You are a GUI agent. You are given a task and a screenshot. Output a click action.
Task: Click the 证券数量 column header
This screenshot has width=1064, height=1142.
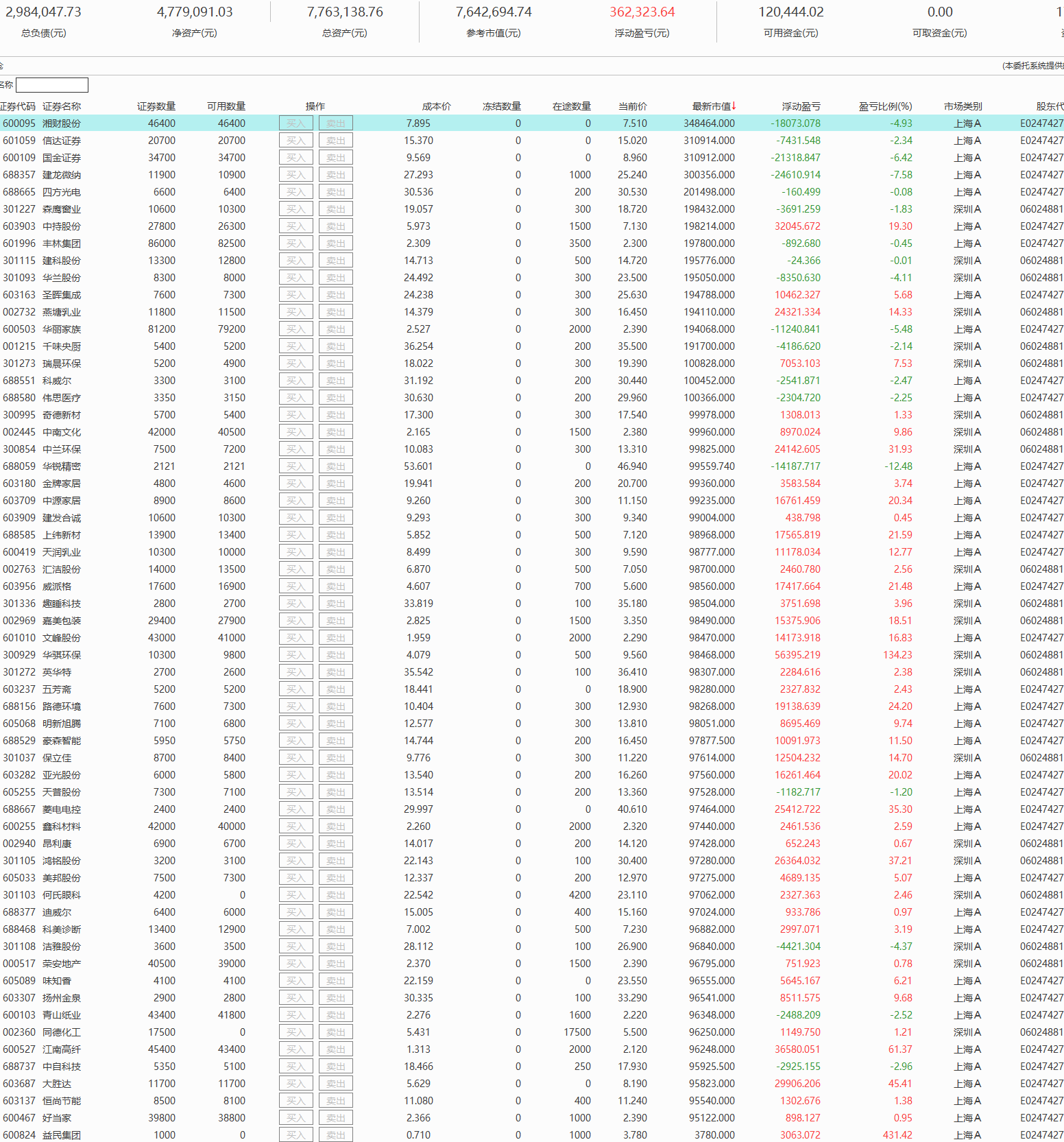[x=156, y=106]
